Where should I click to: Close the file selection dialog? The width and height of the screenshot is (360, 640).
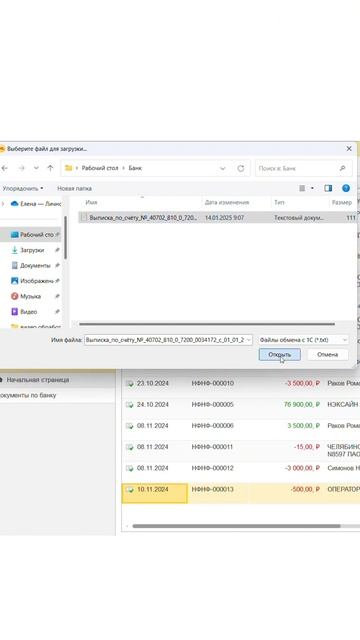tap(349, 149)
